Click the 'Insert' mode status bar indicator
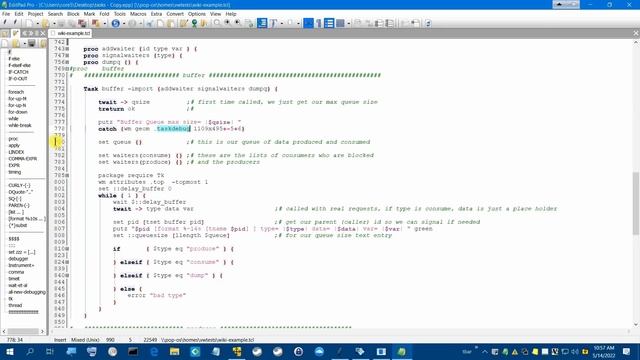The height and width of the screenshot is (360, 640). point(60,340)
